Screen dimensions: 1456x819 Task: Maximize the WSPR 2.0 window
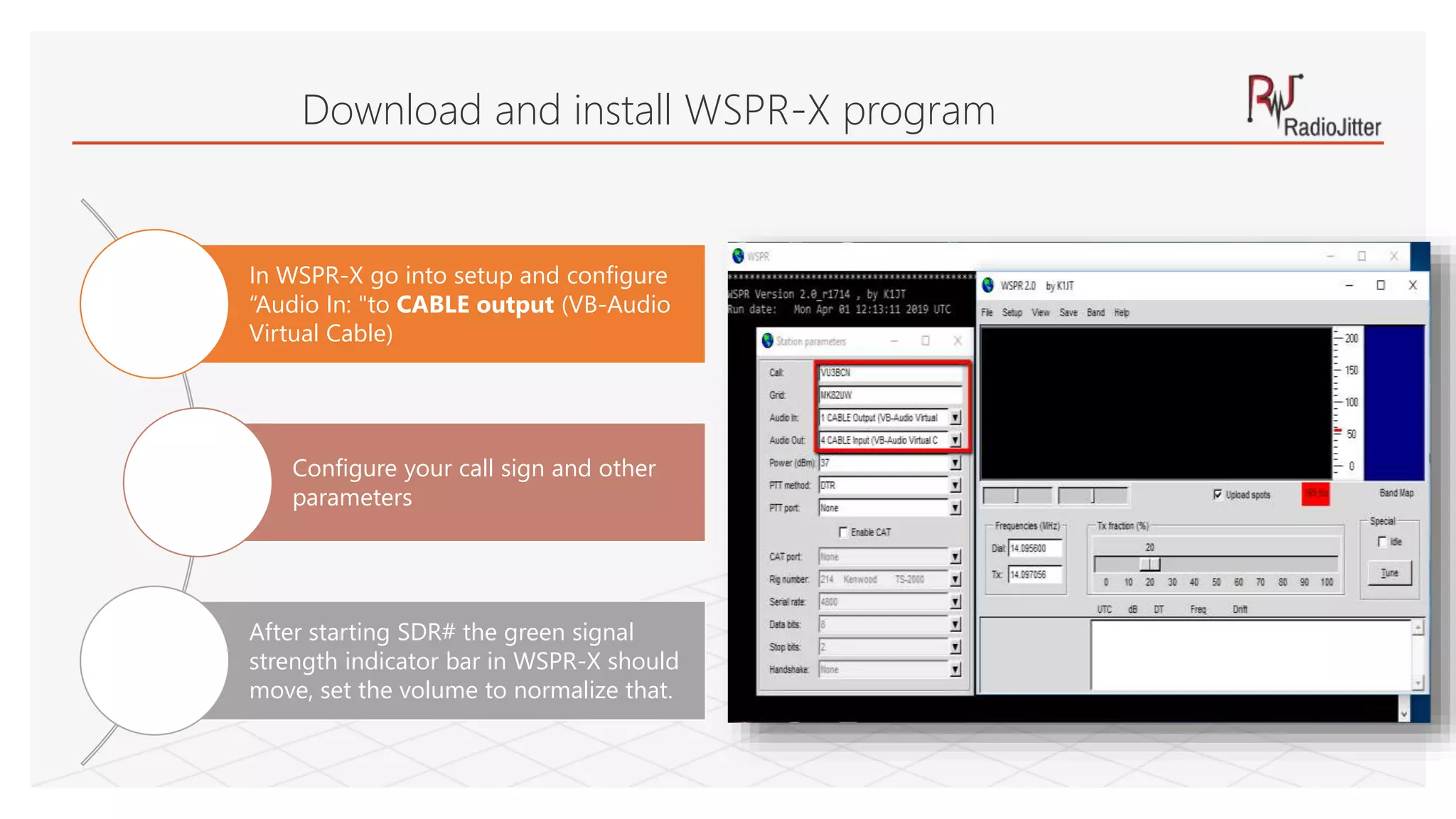pos(1381,286)
